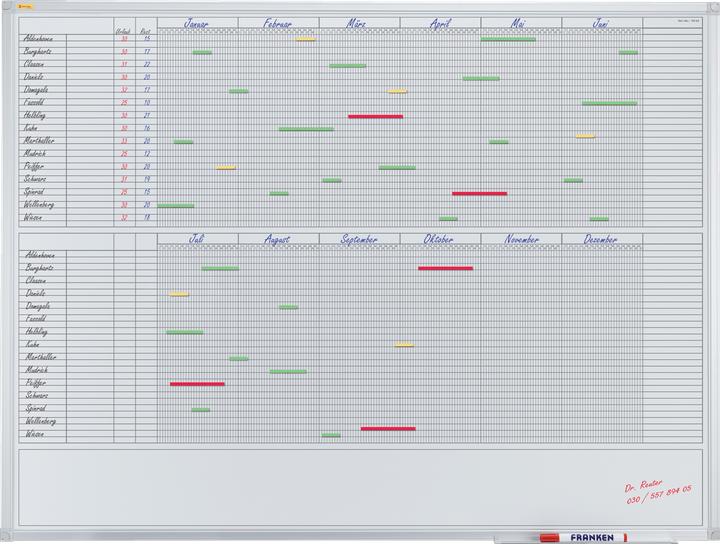The width and height of the screenshot is (720, 544).
Task: Select the long green strip under Juni in Fassold row
Action: click(x=610, y=103)
